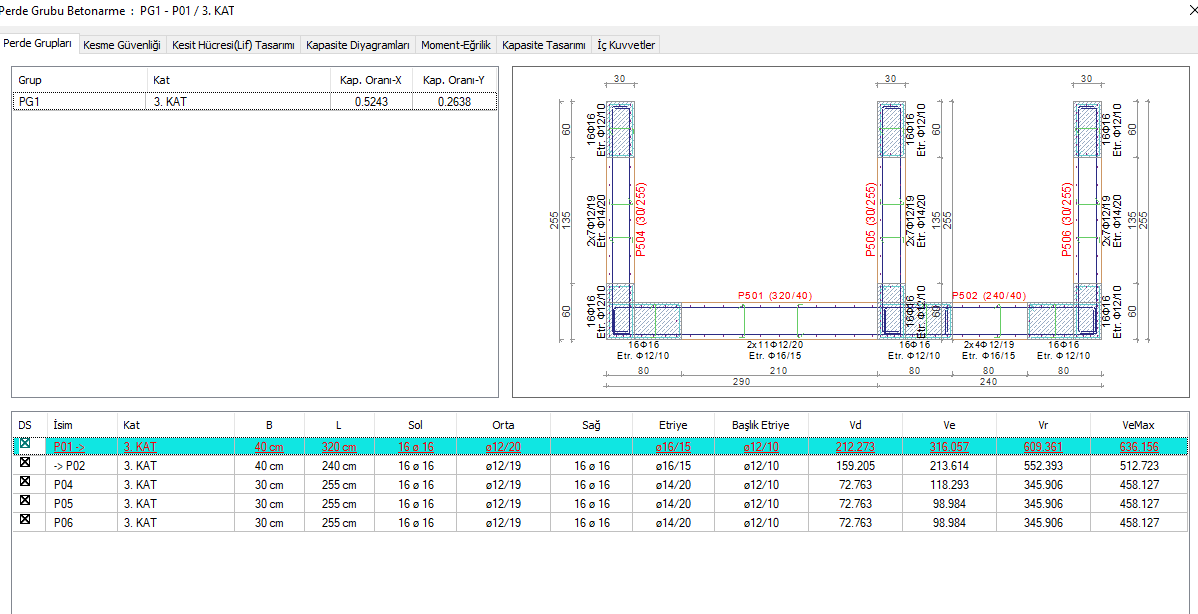Click the Kap. Oranı-Y column header
Image resolution: width=1198 pixels, height=614 pixels.
coord(455,79)
